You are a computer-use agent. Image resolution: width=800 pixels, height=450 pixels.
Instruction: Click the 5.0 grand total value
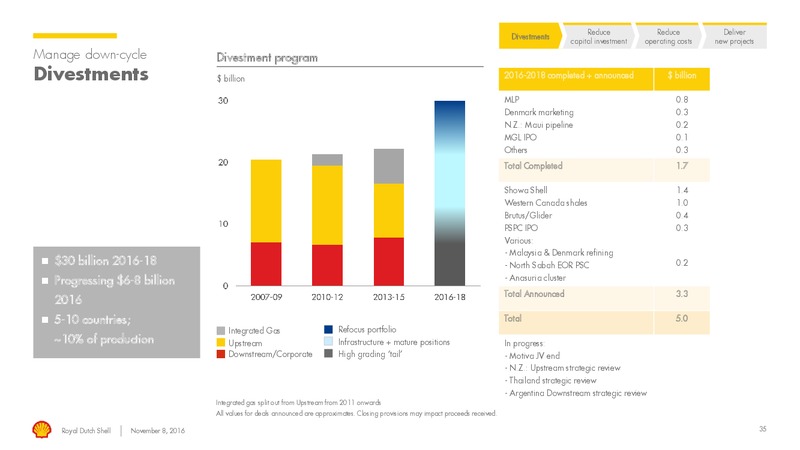pyautogui.click(x=682, y=318)
